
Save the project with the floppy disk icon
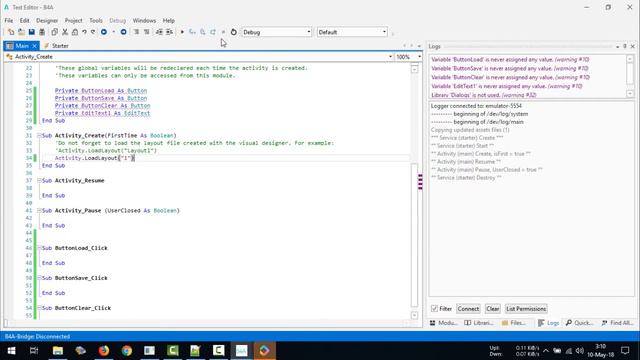(31, 32)
